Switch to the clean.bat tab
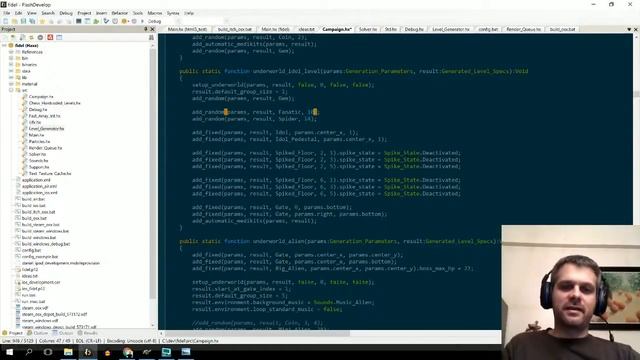The width and height of the screenshot is (640, 360). click(x=307, y=29)
